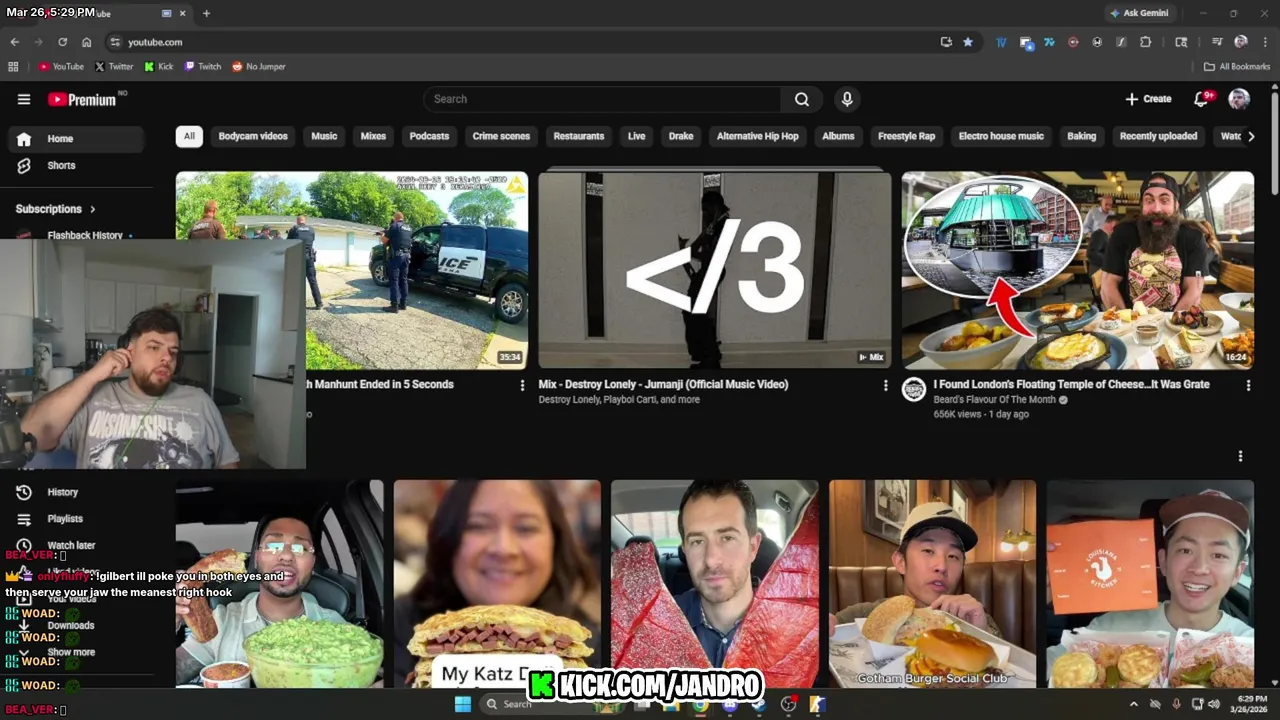The image size is (1280, 720).
Task: Open the Chrome Extensions puzzle icon
Action: pos(1146,42)
